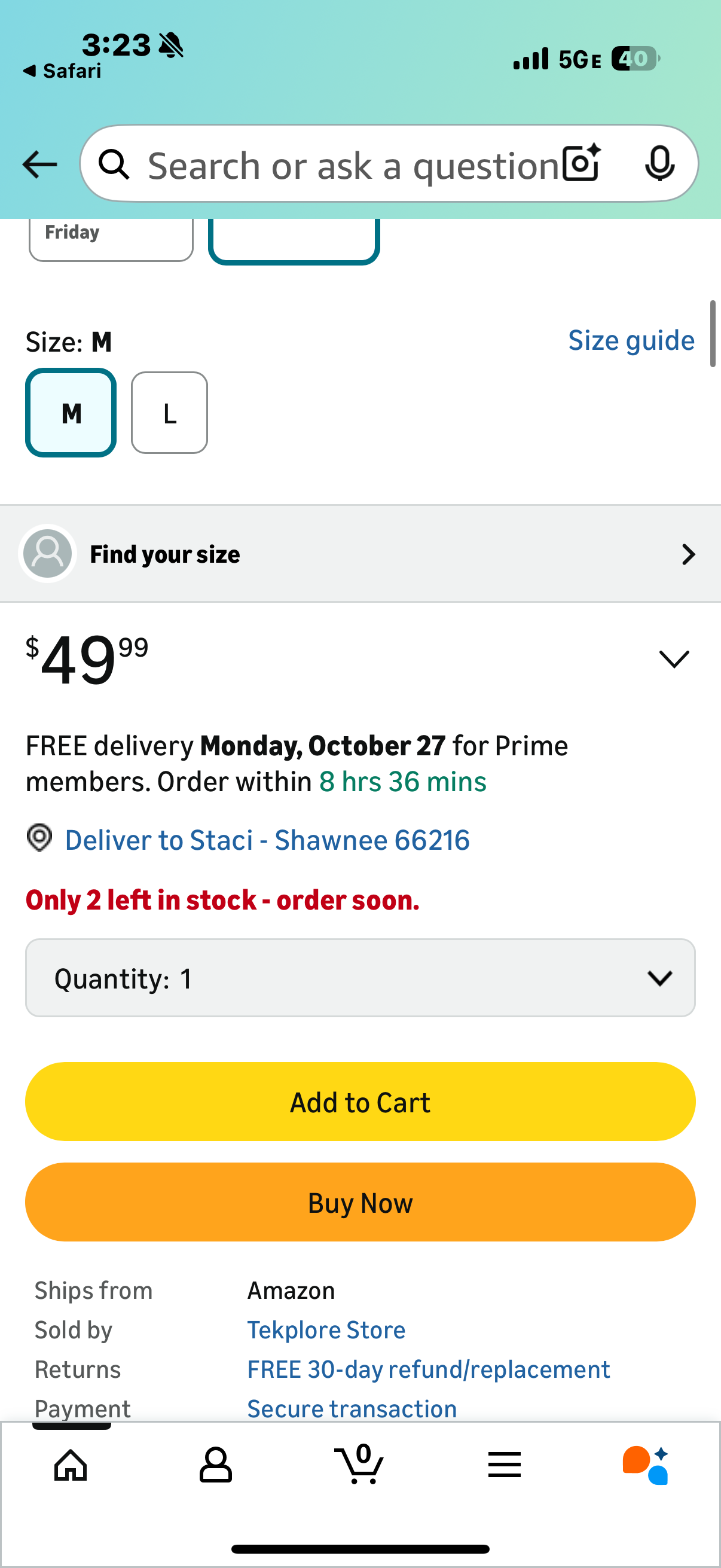Click the page scrollbar indicator
Viewport: 721px width, 1568px height.
click(x=713, y=334)
